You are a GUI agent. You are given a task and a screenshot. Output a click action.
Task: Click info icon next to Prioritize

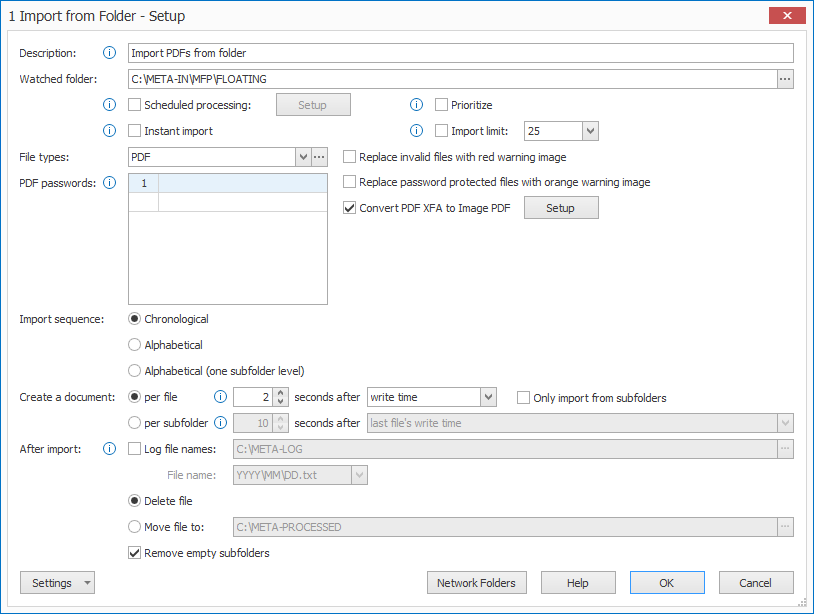click(x=416, y=104)
